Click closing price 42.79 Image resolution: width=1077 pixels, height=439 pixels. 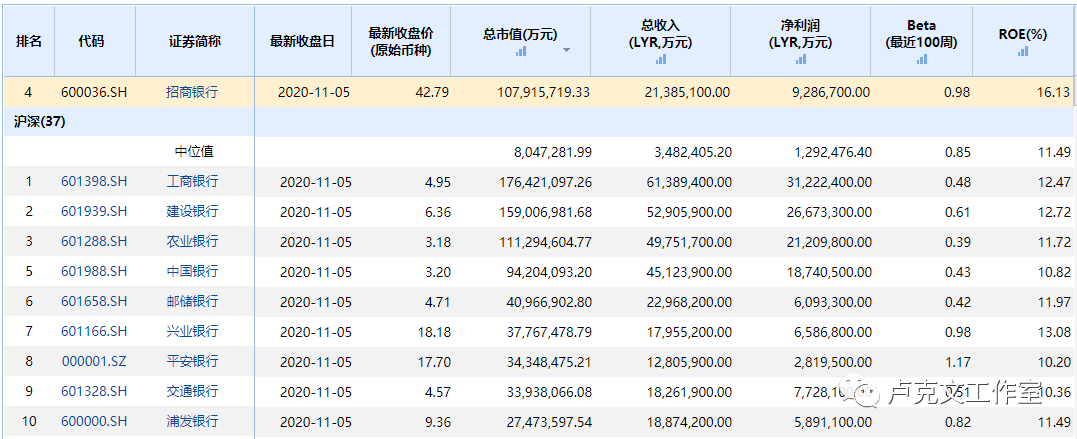pos(433,91)
